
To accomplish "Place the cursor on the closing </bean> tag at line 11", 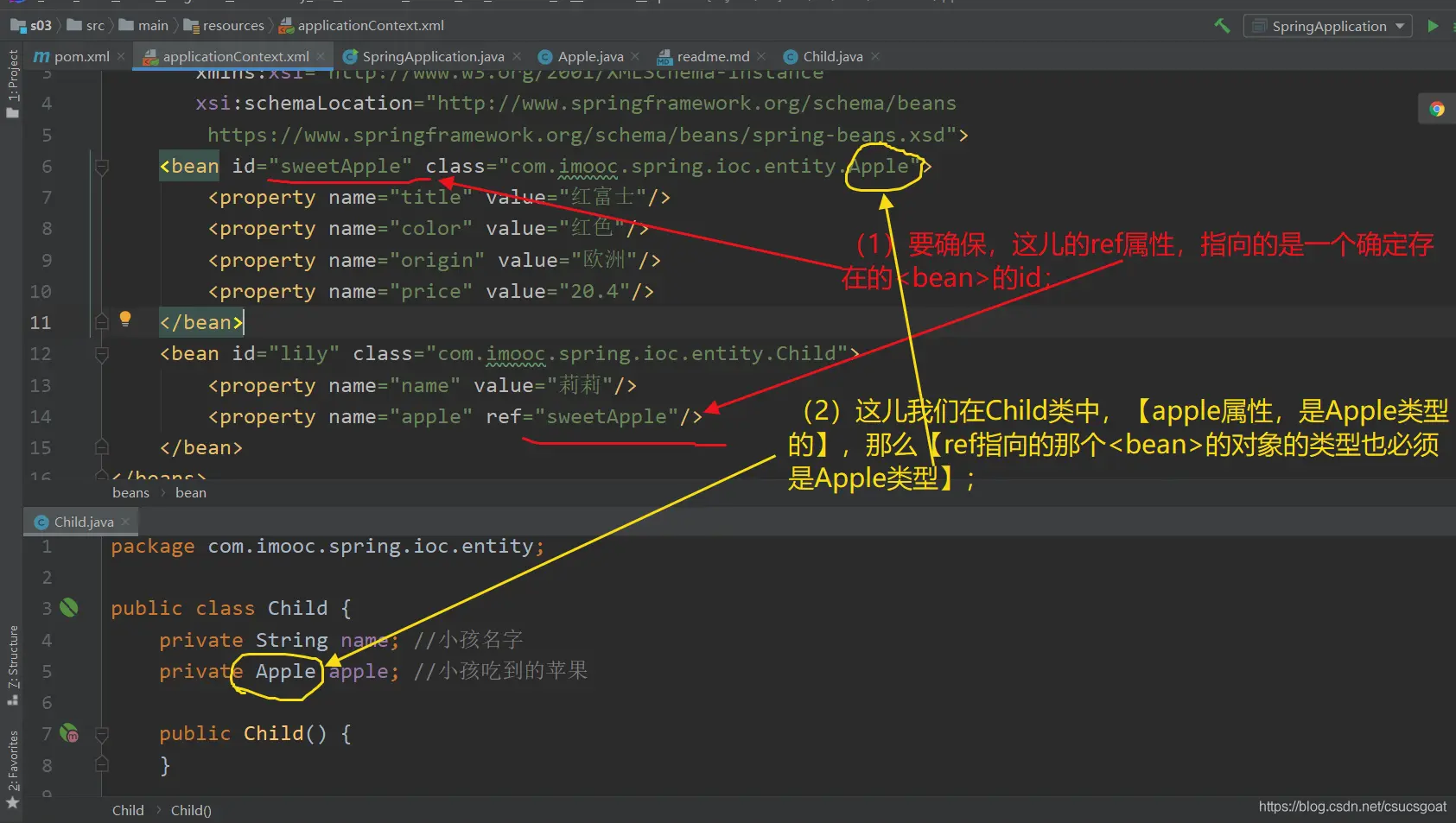I will [201, 322].
